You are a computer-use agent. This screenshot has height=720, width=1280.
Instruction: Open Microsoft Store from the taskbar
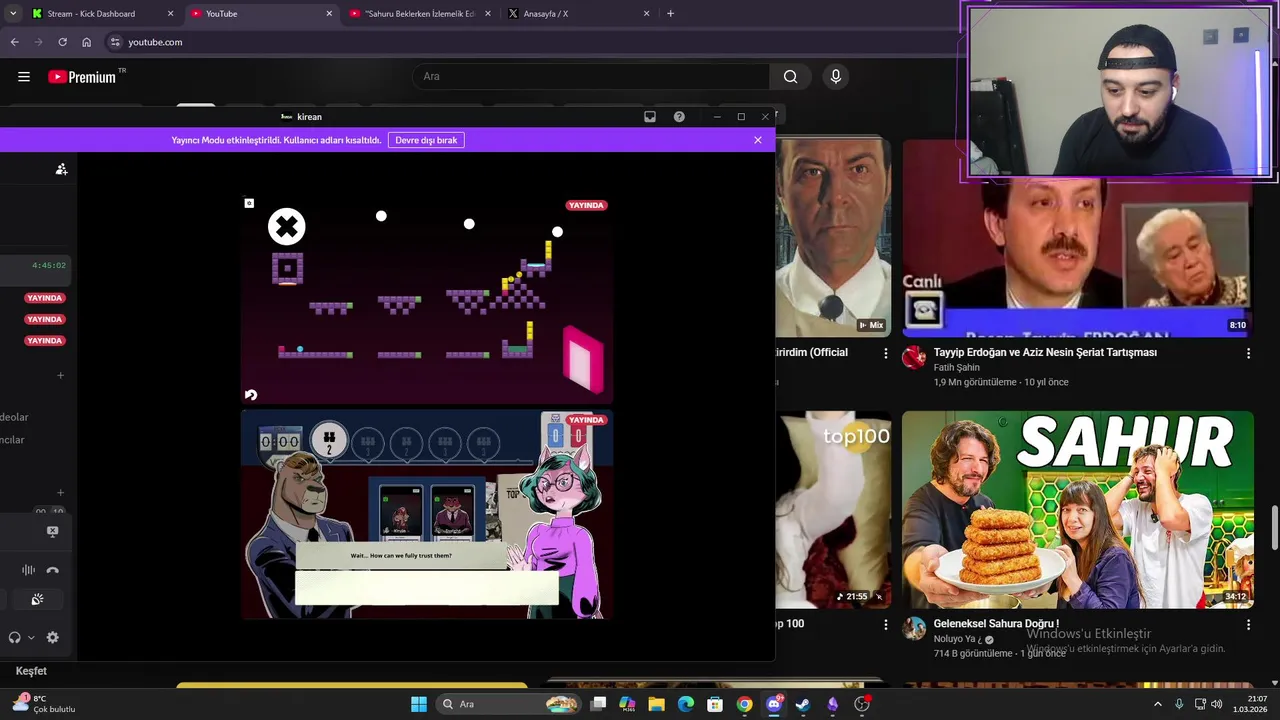(x=715, y=704)
